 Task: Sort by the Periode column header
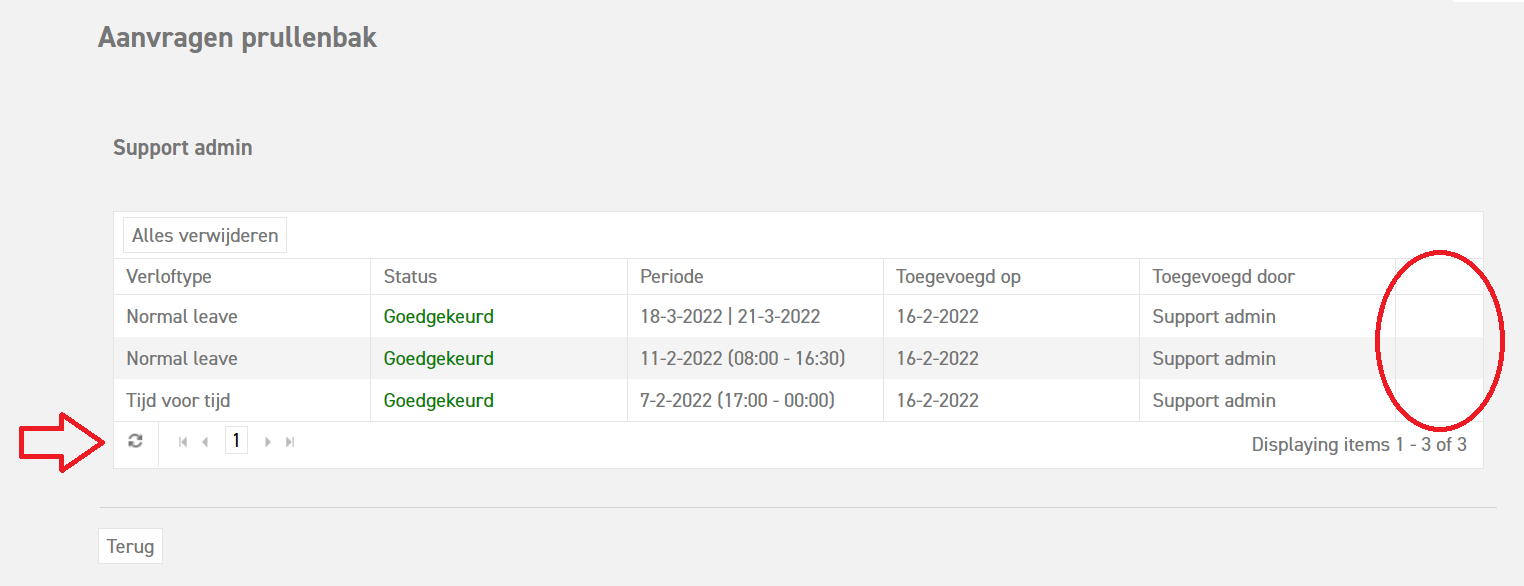click(x=672, y=277)
